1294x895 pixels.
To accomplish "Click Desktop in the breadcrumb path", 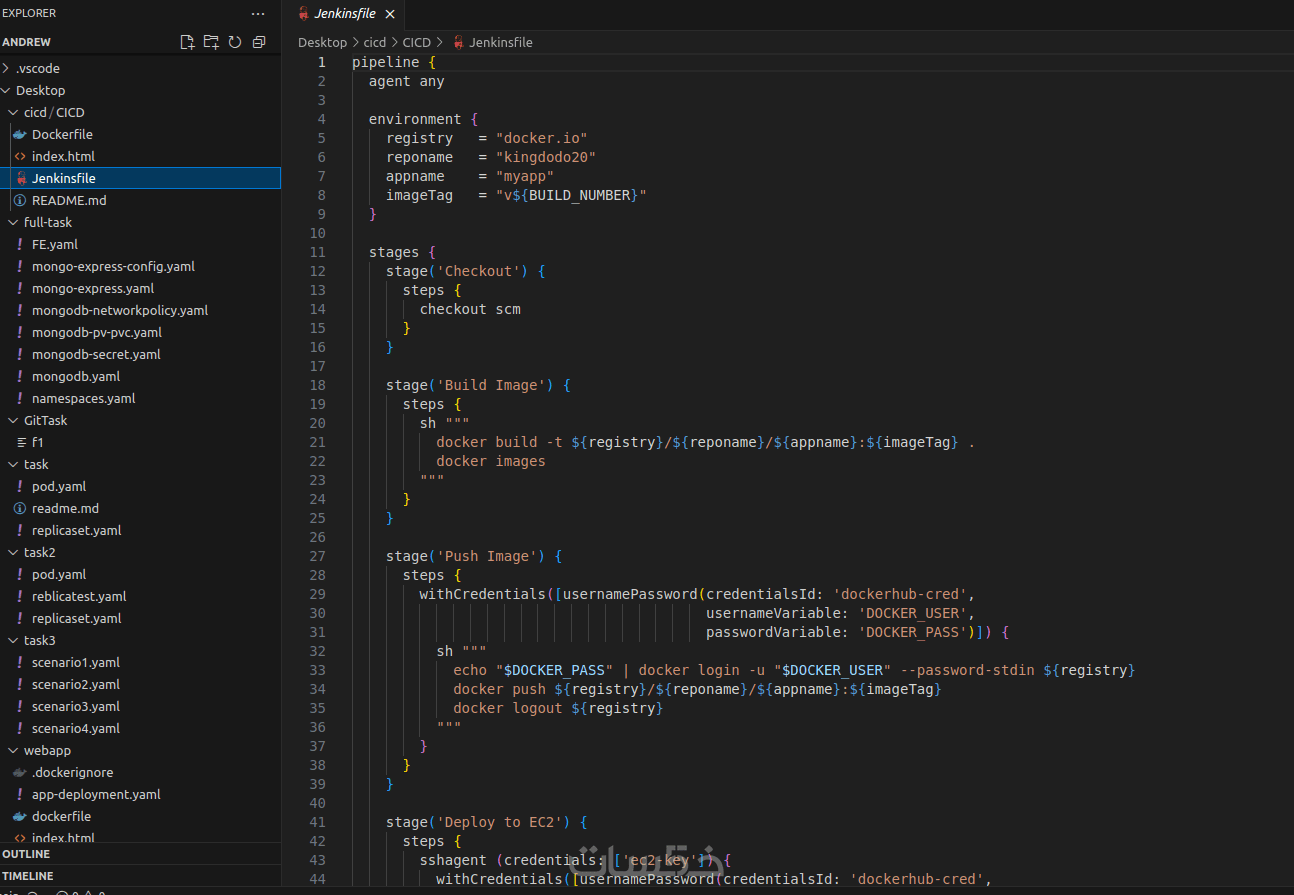I will [322, 42].
